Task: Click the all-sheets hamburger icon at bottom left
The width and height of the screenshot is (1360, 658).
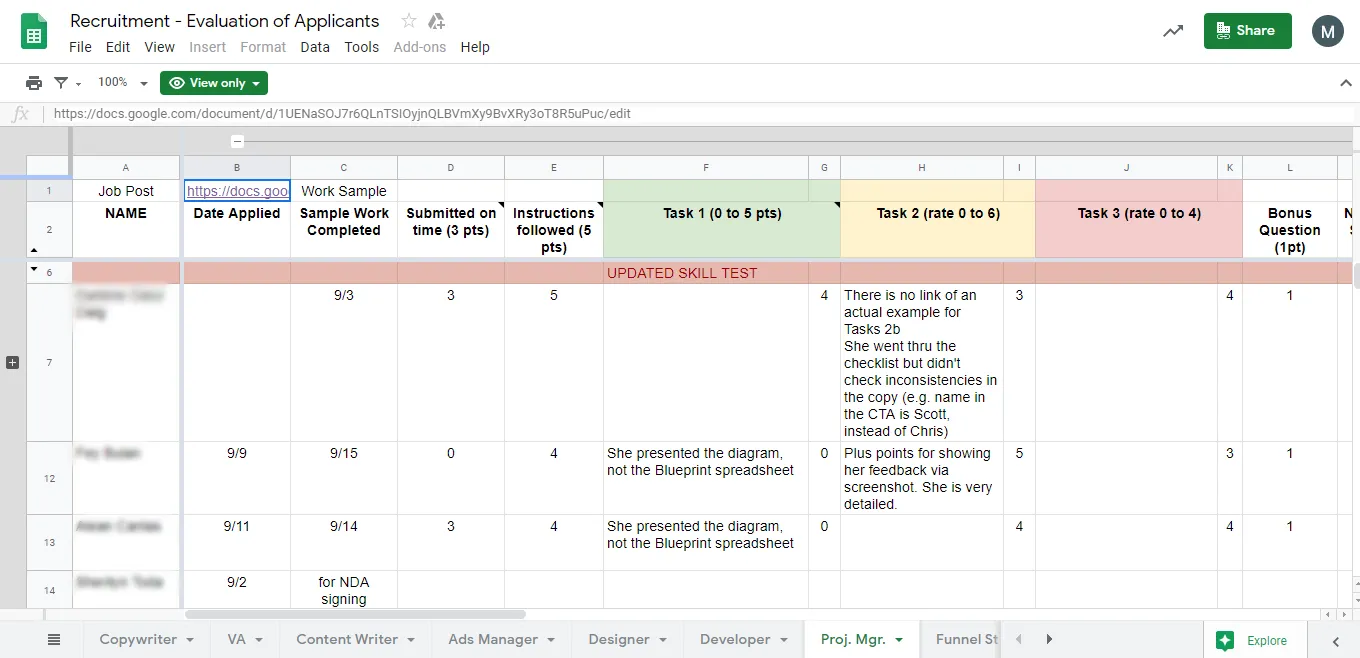Action: point(54,639)
